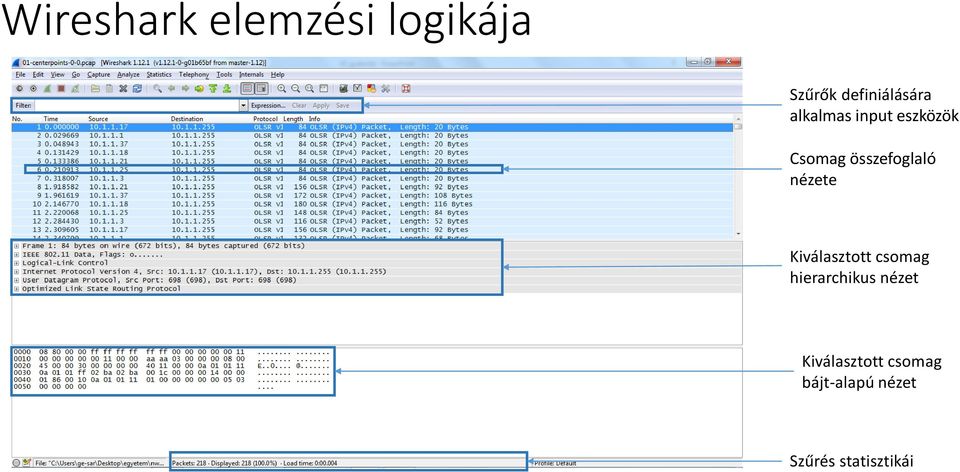This screenshot has height=472, width=960.
Task: Expand the IEEE 802.11 Data node
Action: 16,254
